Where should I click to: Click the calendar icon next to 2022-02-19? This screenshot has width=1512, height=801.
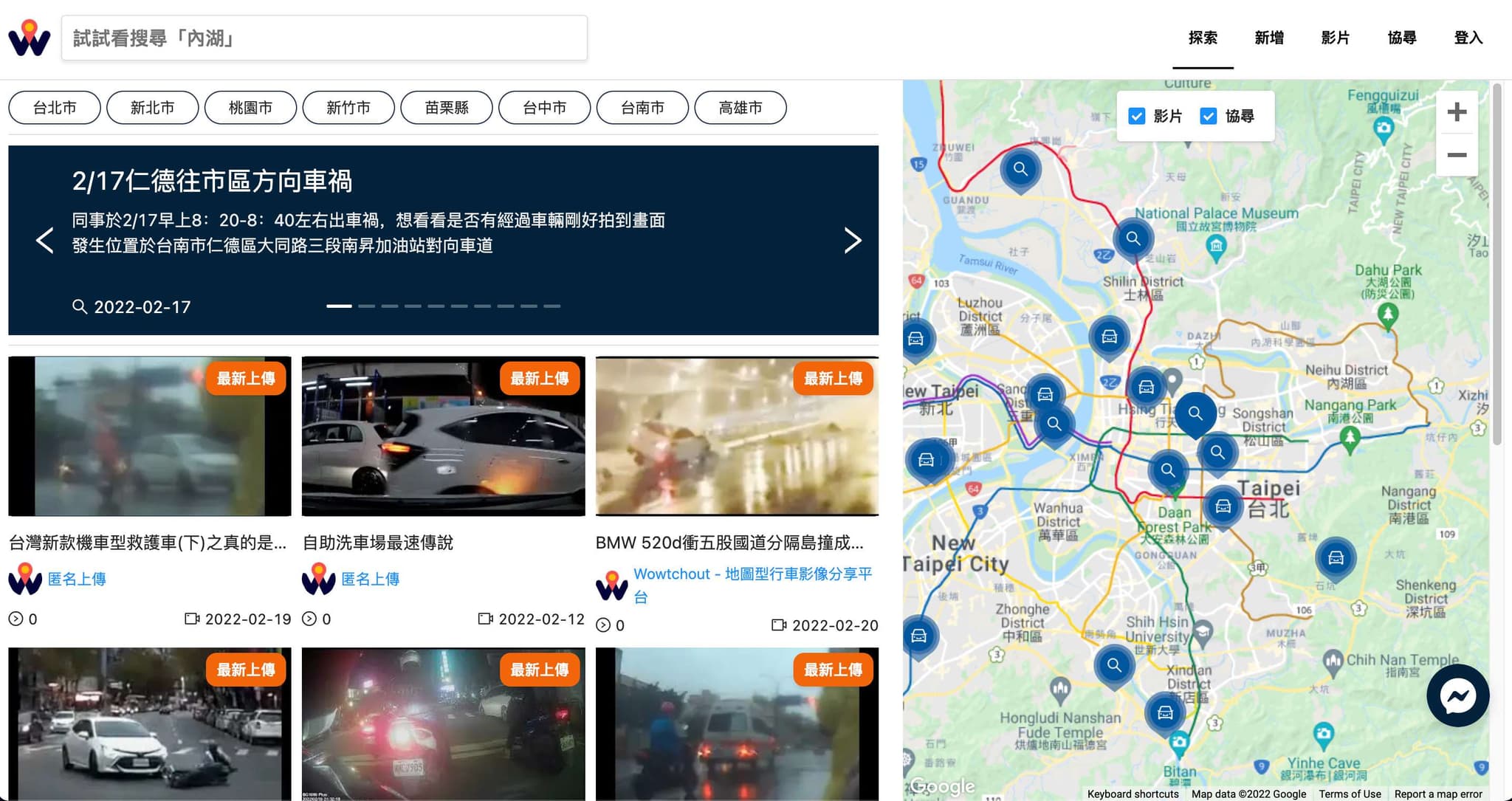coord(193,619)
